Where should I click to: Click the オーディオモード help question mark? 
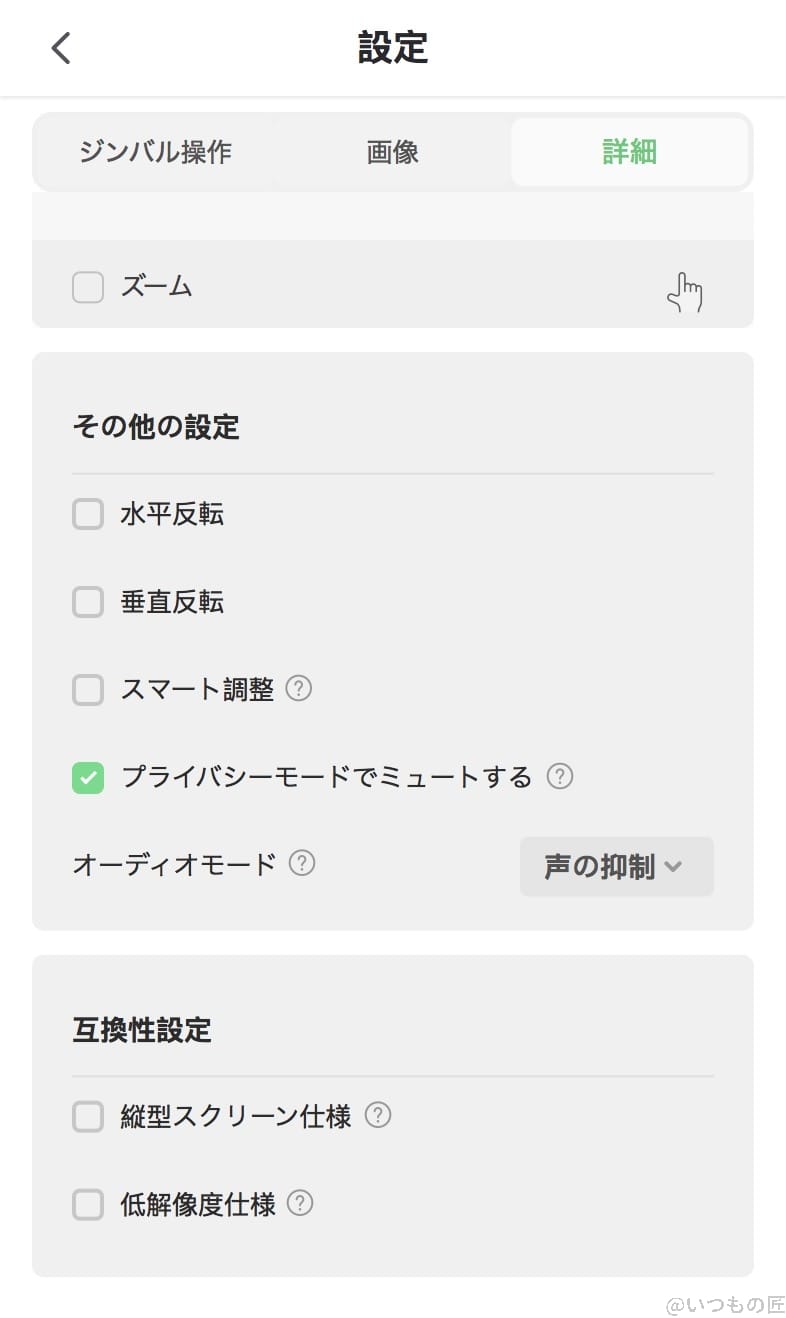click(x=302, y=863)
